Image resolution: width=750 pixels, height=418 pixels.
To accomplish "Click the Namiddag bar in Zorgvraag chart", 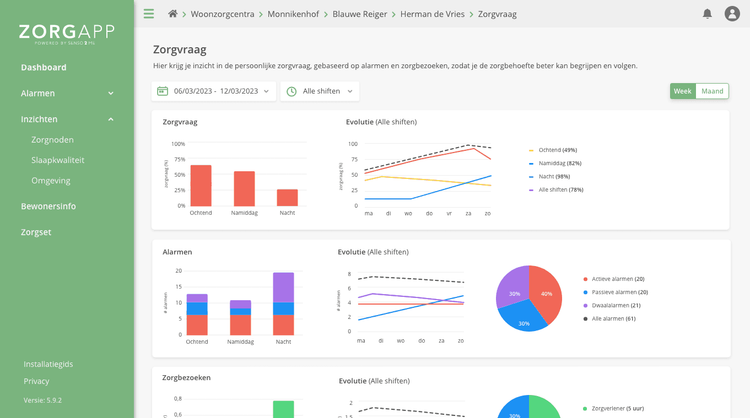I will tap(244, 188).
